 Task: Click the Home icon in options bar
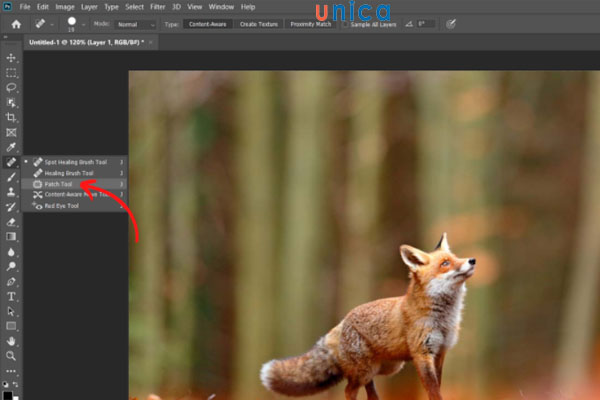(17, 24)
